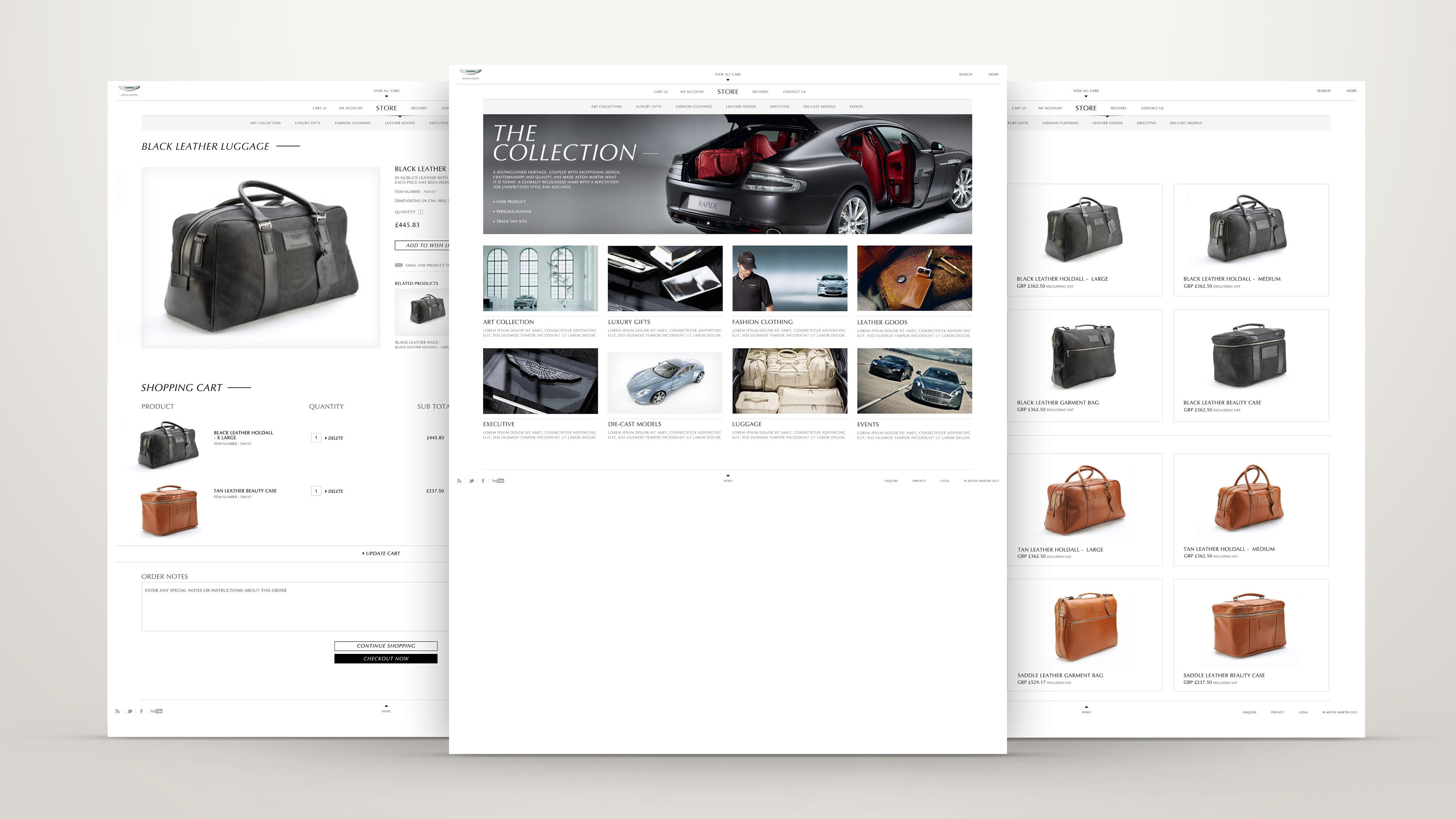Click the Order Notes text area
Image resolution: width=1456 pixels, height=819 pixels.
coord(294,607)
